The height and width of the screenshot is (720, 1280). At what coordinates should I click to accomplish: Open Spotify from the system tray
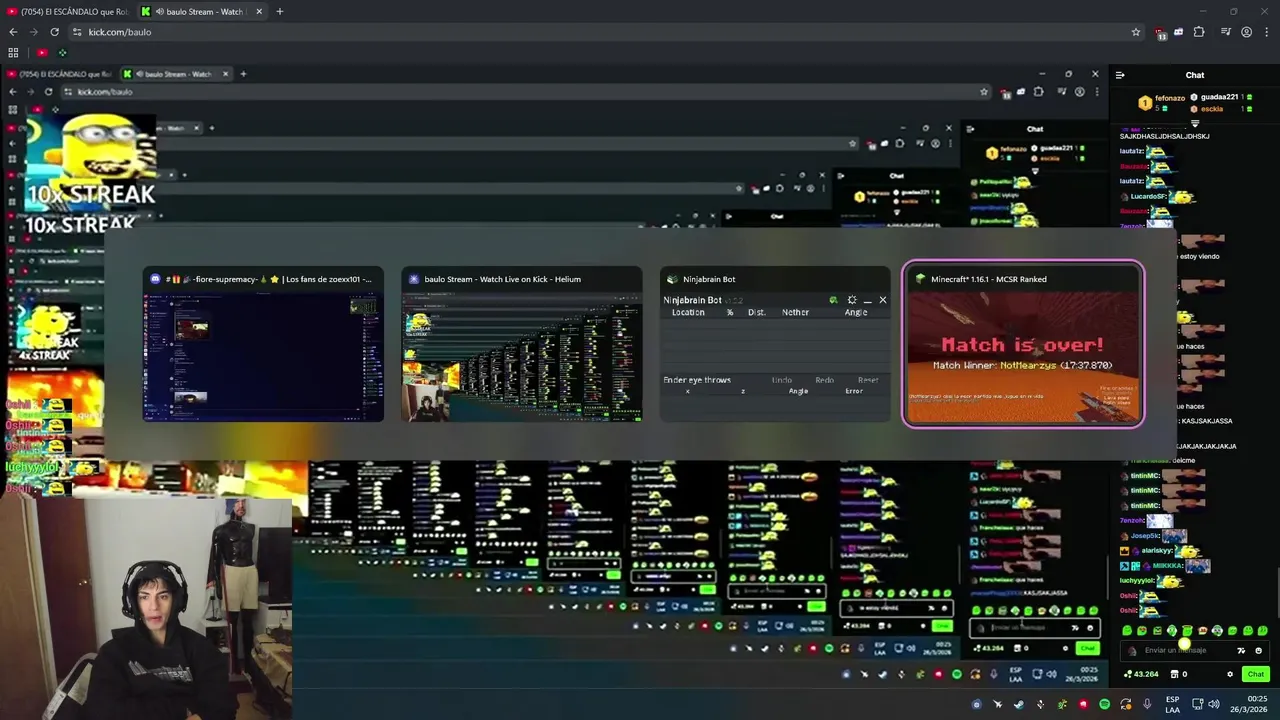click(x=1104, y=704)
